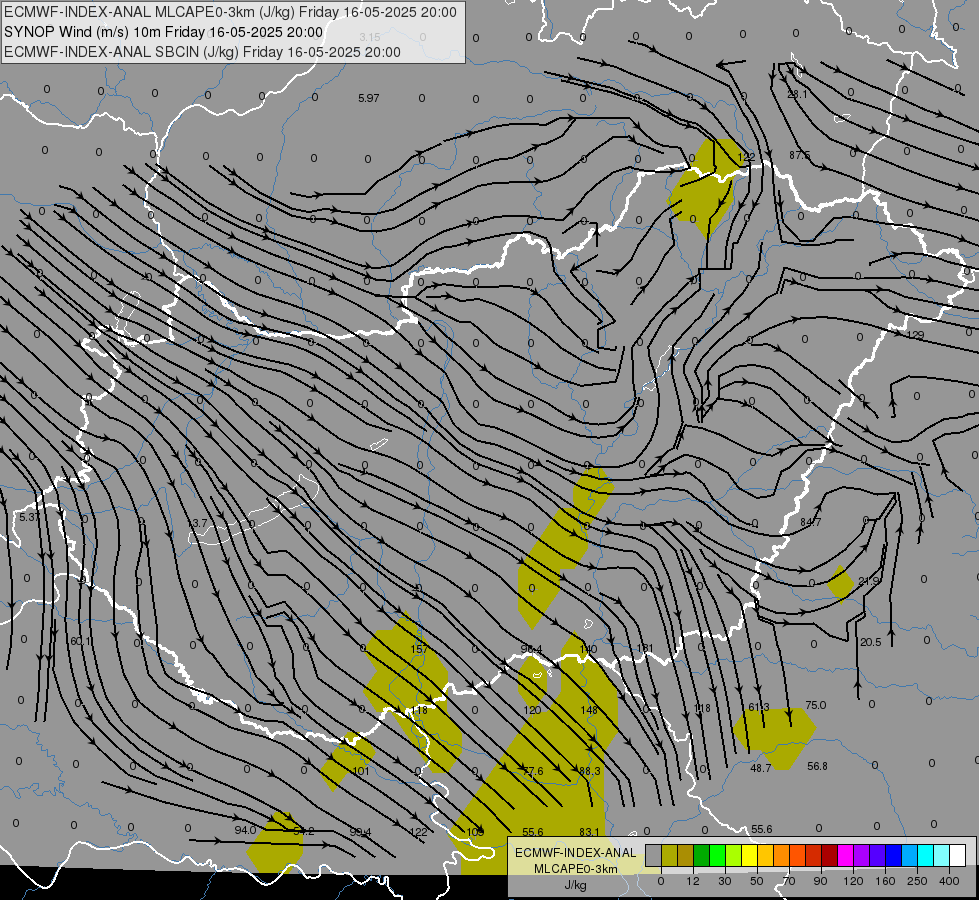Select the deep blue swatch in the legend
979x900 pixels.
(x=893, y=855)
